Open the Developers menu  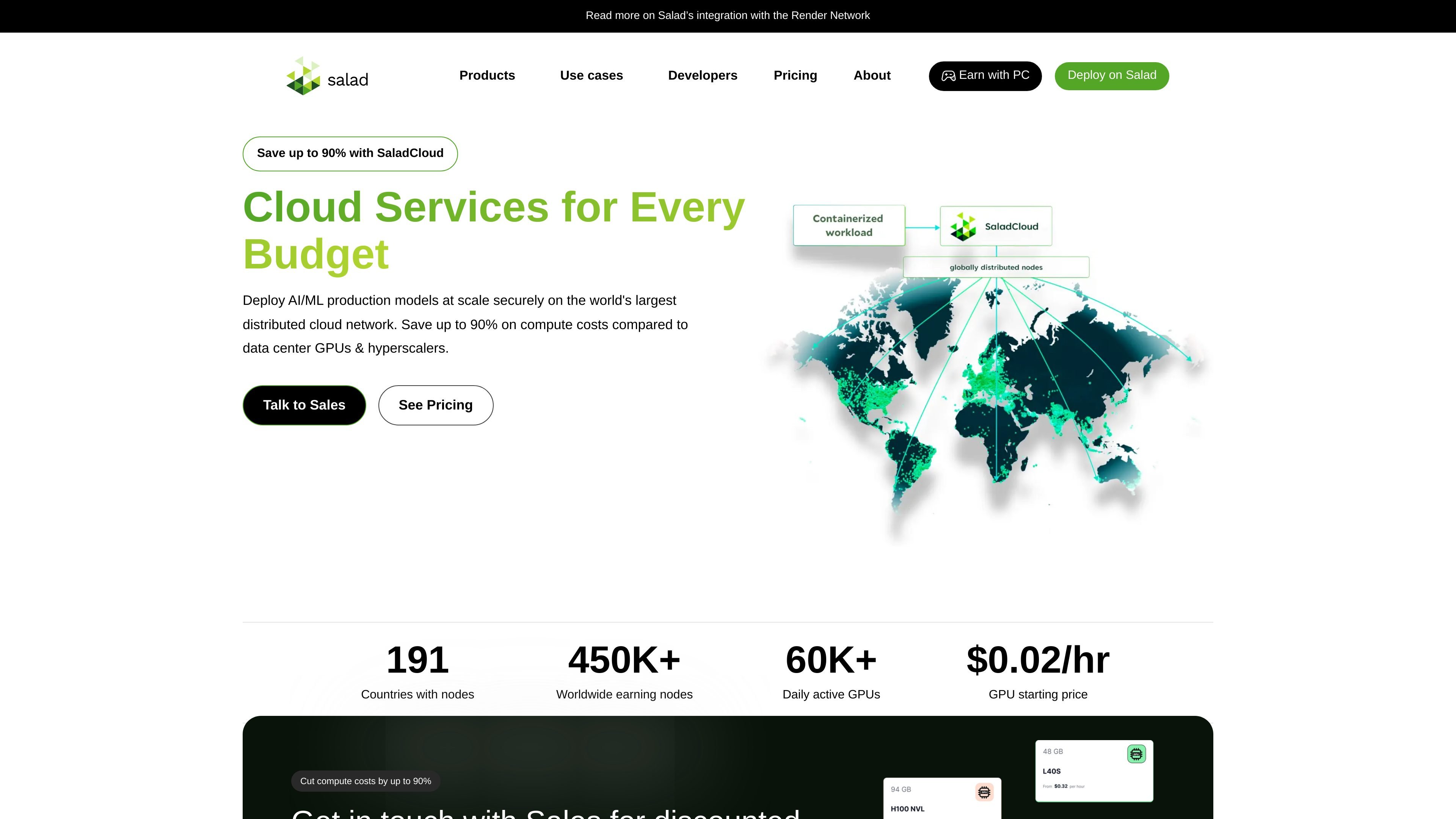[x=703, y=76]
